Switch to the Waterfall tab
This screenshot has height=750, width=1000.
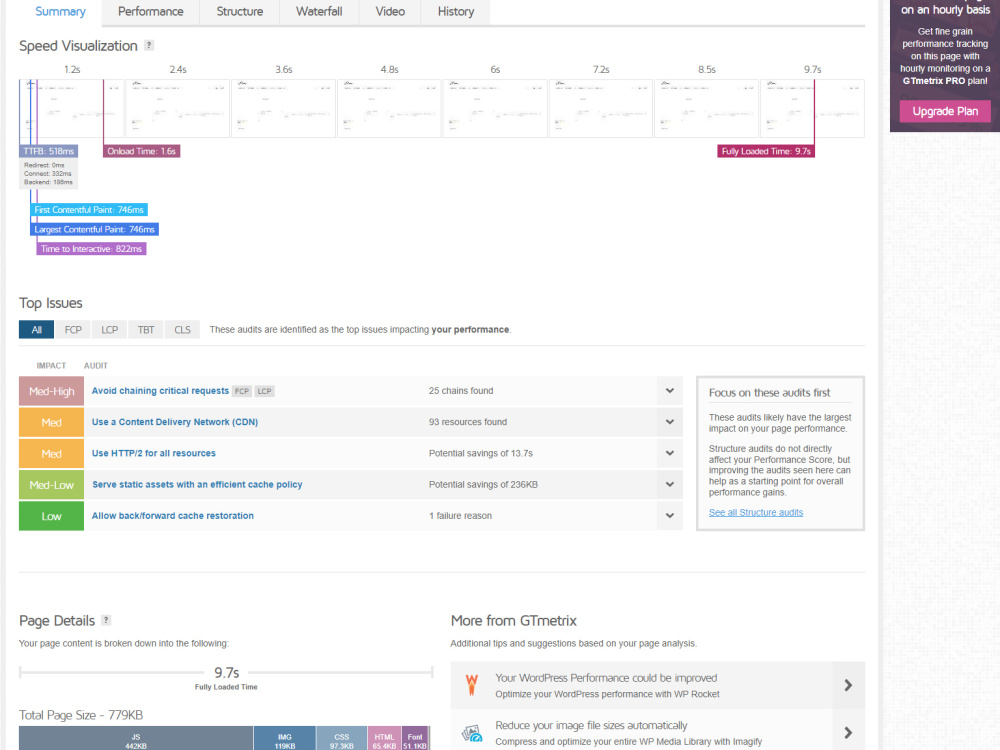(x=319, y=11)
